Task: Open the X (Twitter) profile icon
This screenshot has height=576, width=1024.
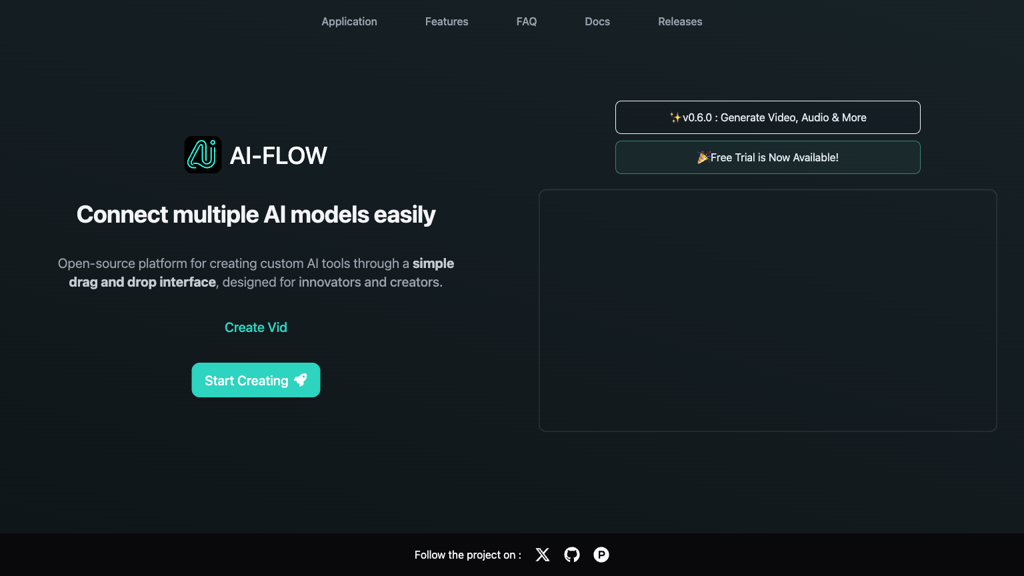Action: (542, 555)
